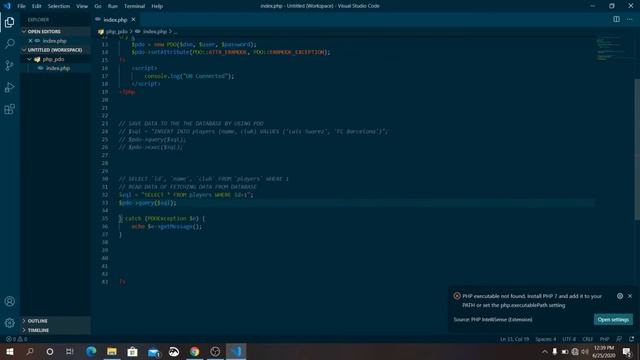This screenshot has height=360, width=640.
Task: Open File Explorer from taskbar
Action: point(112,351)
